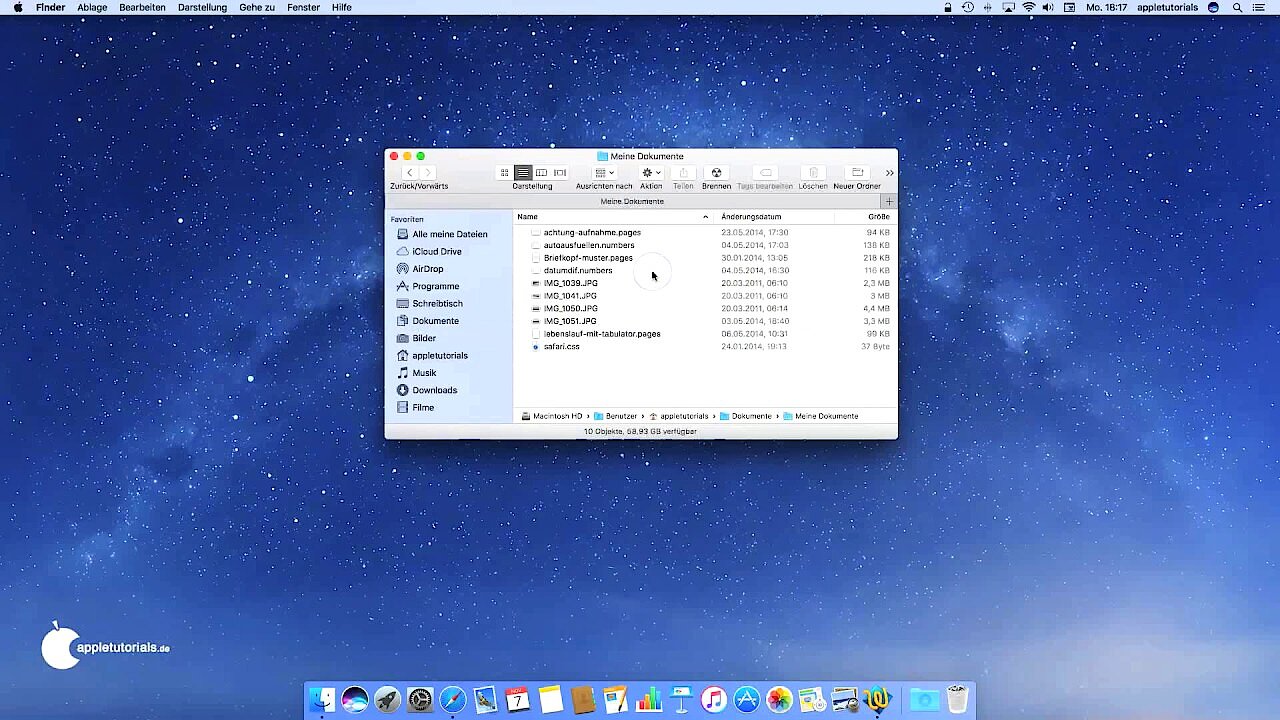Open the volume menu bar icon
This screenshot has height=720, width=1280.
point(1048,7)
